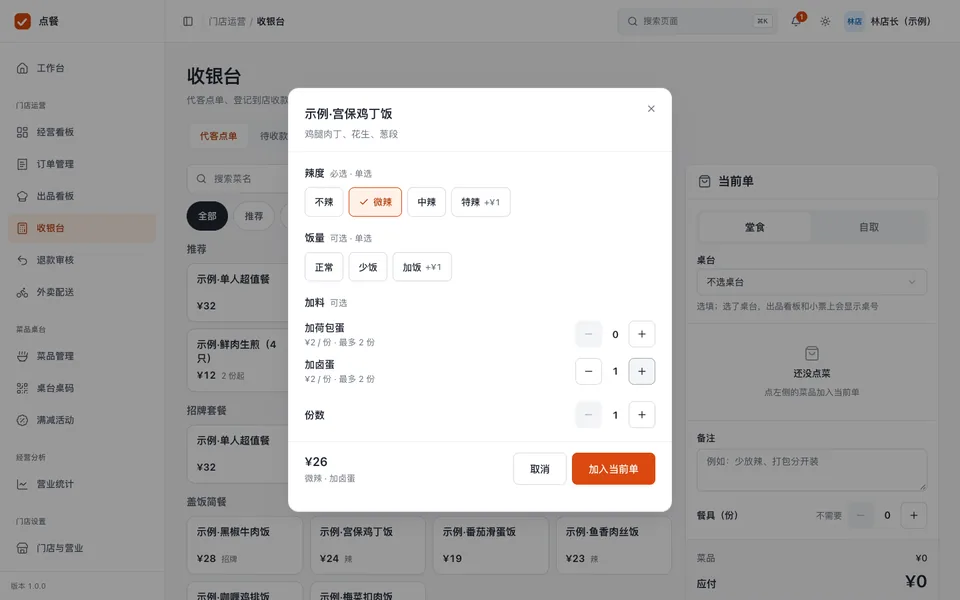Image resolution: width=960 pixels, height=600 pixels.
Task: Open 退款审核 in sidebar
Action: point(82,260)
